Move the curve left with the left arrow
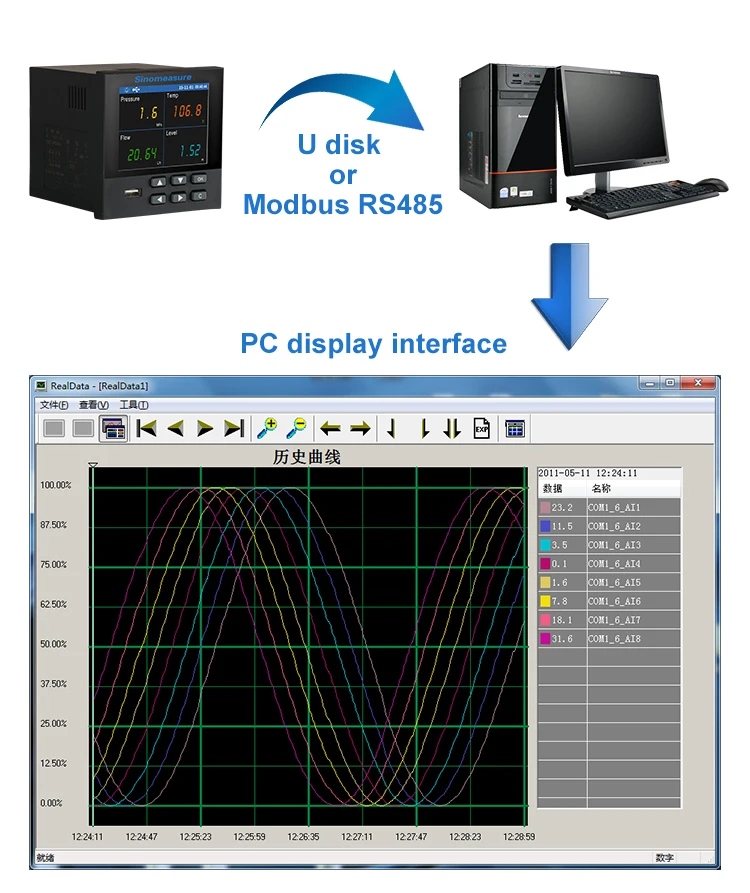This screenshot has width=750, height=893. 330,428
